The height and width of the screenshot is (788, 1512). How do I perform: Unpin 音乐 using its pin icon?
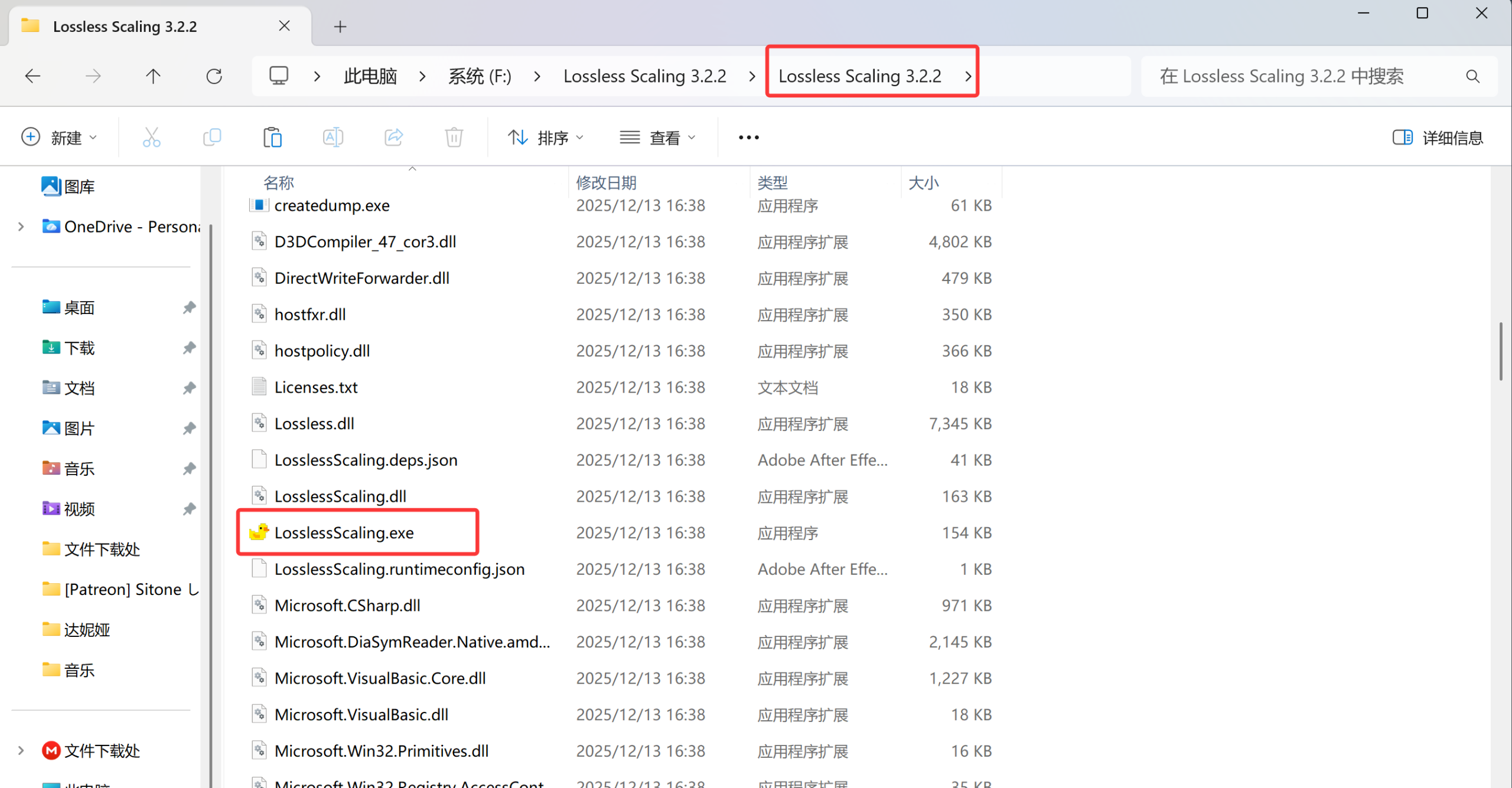189,469
